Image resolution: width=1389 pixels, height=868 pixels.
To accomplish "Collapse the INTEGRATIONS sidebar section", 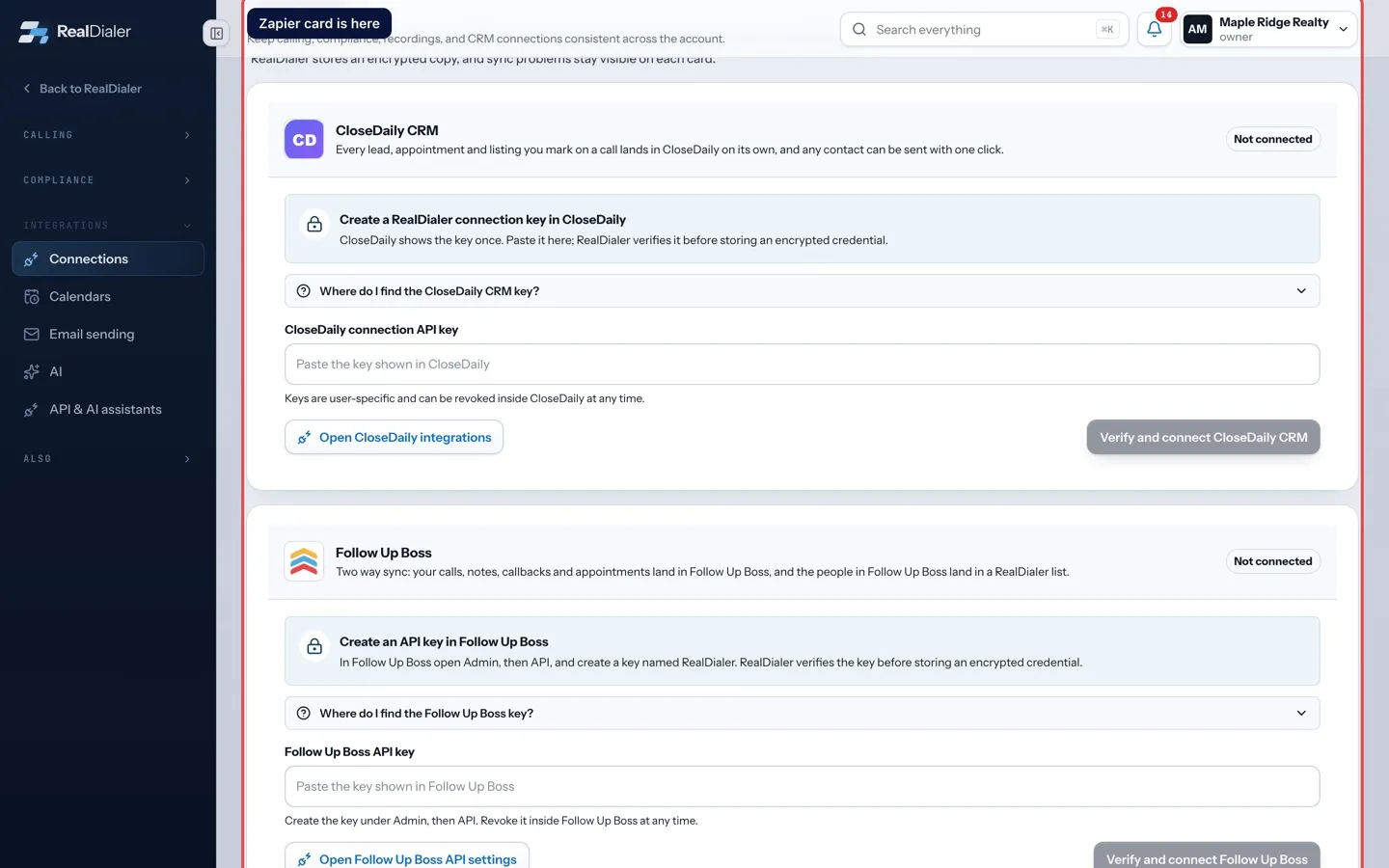I will (x=108, y=226).
